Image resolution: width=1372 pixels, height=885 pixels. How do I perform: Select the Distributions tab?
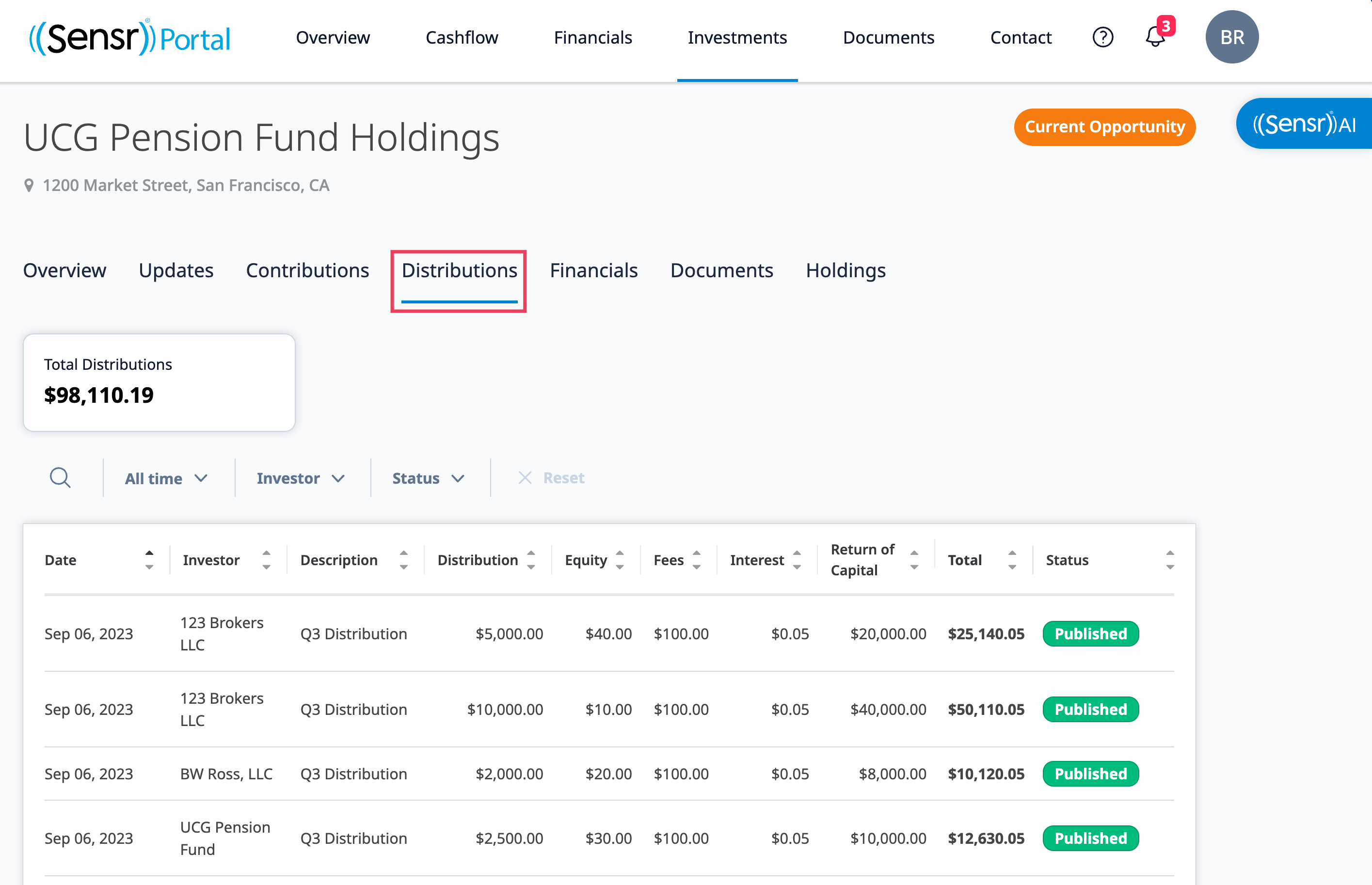coord(459,270)
